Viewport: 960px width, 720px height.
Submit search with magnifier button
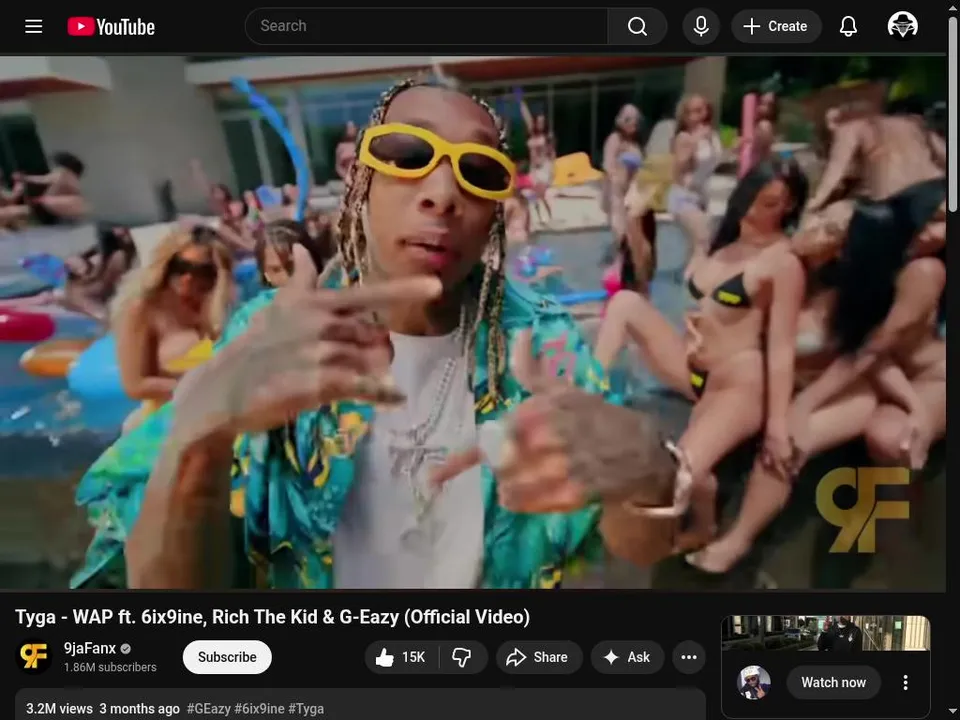[x=637, y=26]
